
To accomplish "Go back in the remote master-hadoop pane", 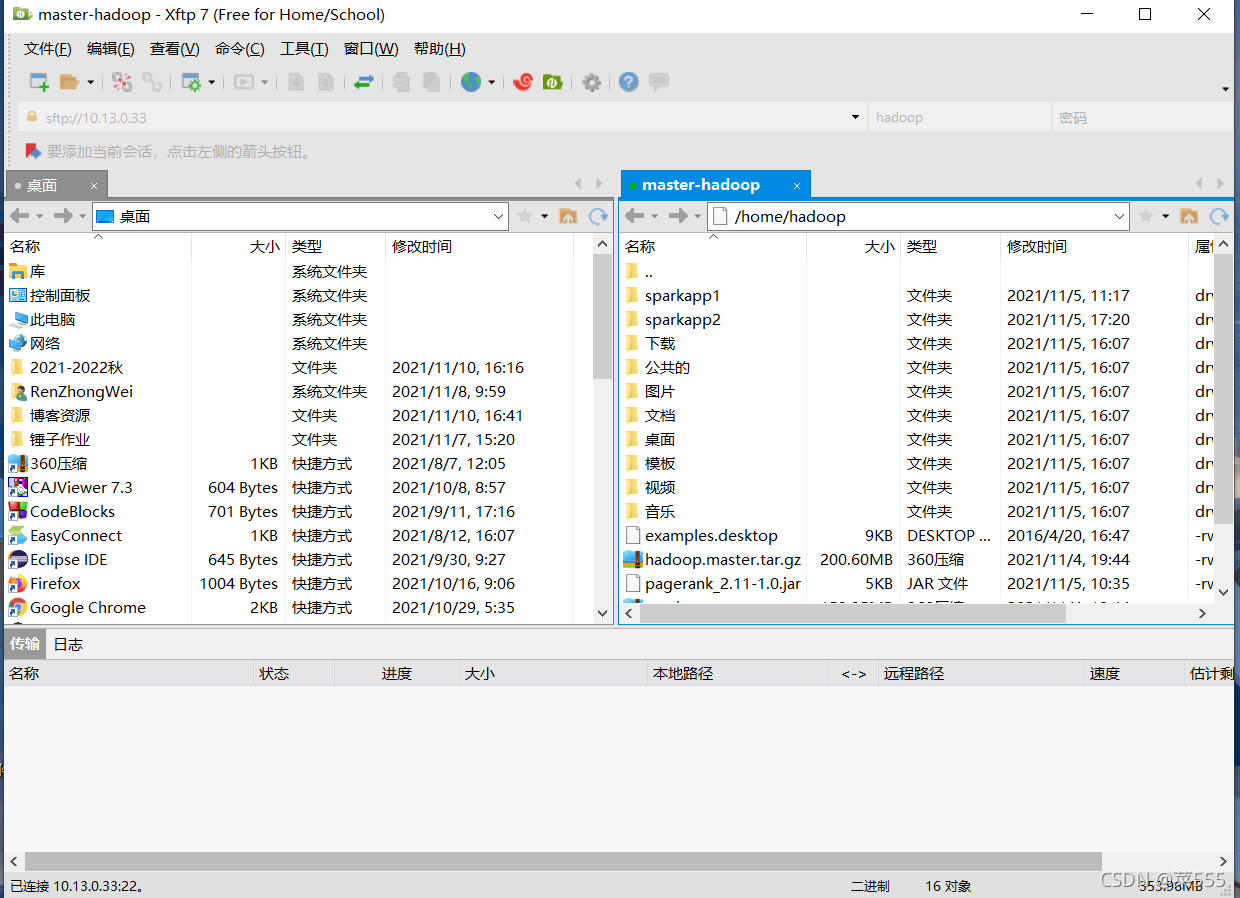I will point(634,216).
